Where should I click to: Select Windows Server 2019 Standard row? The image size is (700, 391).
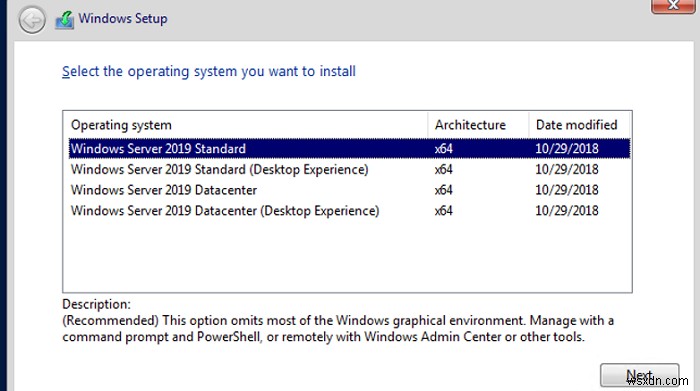click(349, 149)
